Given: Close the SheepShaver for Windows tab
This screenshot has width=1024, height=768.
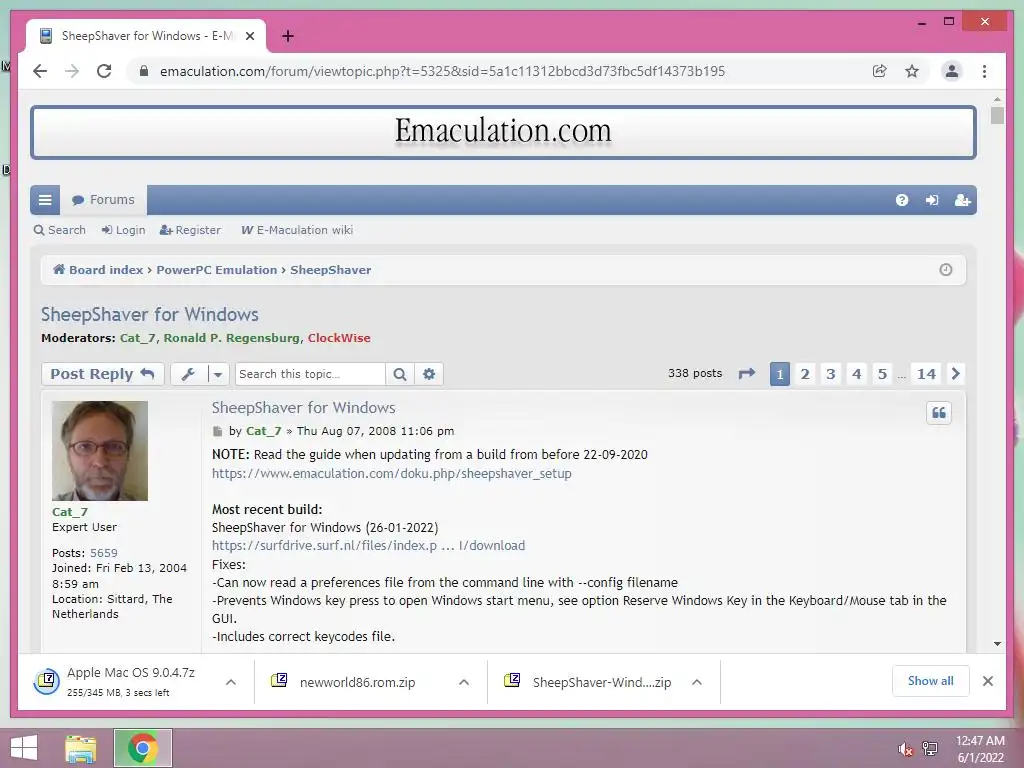Looking at the screenshot, I should coord(249,36).
